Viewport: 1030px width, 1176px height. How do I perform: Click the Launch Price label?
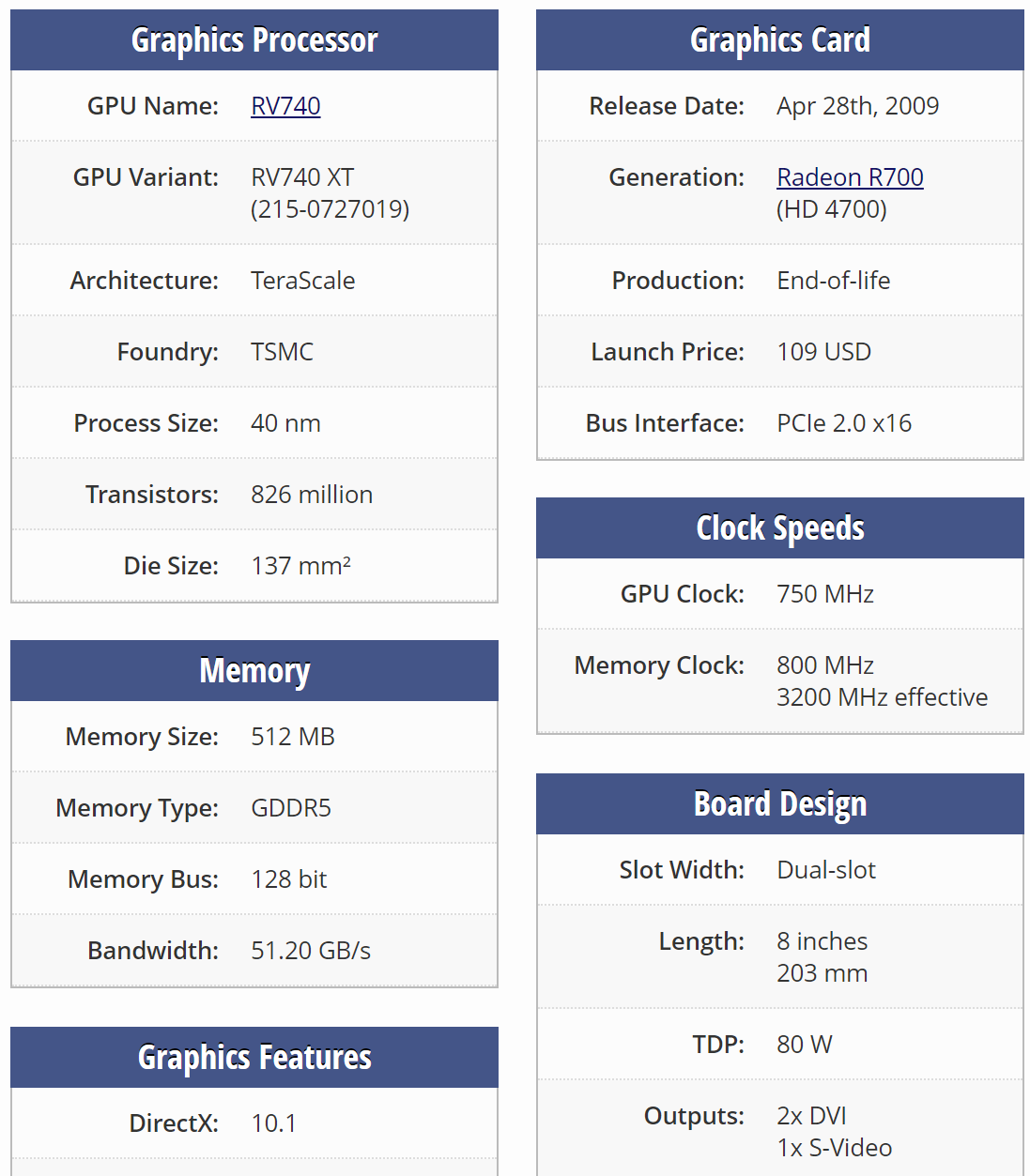668,352
